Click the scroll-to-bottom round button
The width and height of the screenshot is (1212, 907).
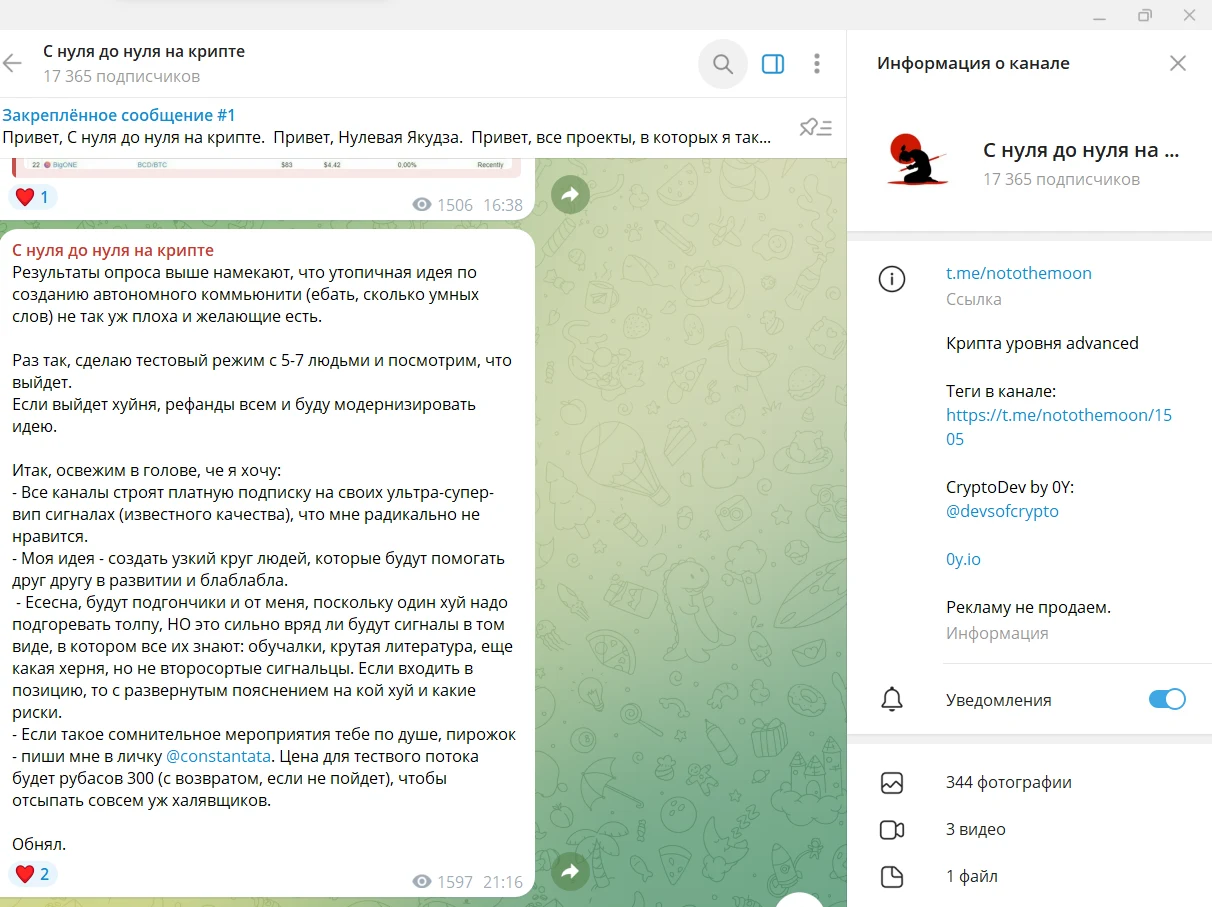[800, 900]
